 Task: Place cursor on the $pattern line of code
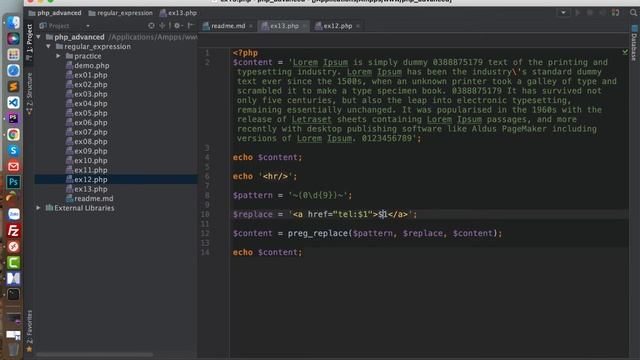(x=292, y=195)
